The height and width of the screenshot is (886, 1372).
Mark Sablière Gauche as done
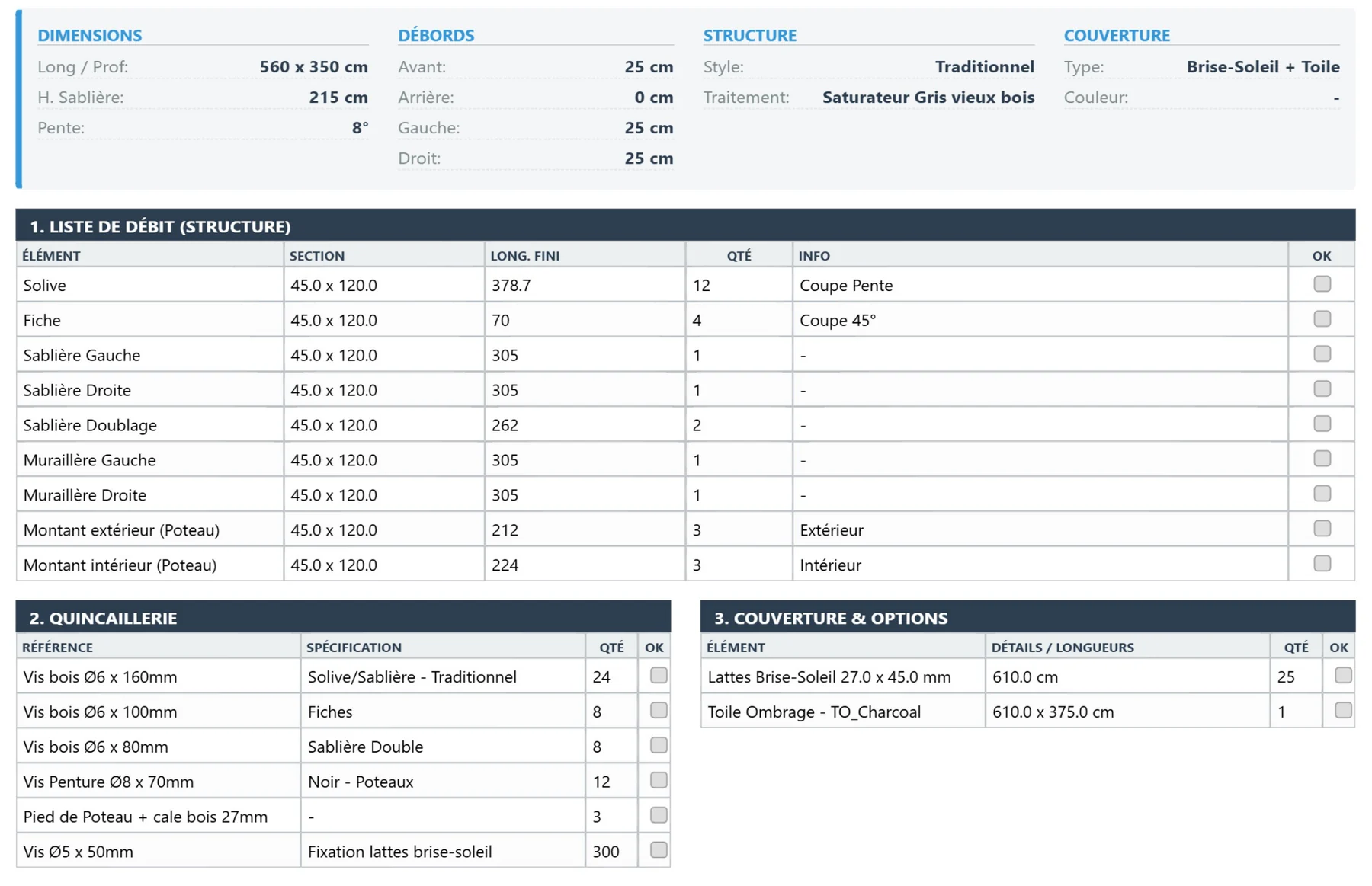coord(1322,354)
